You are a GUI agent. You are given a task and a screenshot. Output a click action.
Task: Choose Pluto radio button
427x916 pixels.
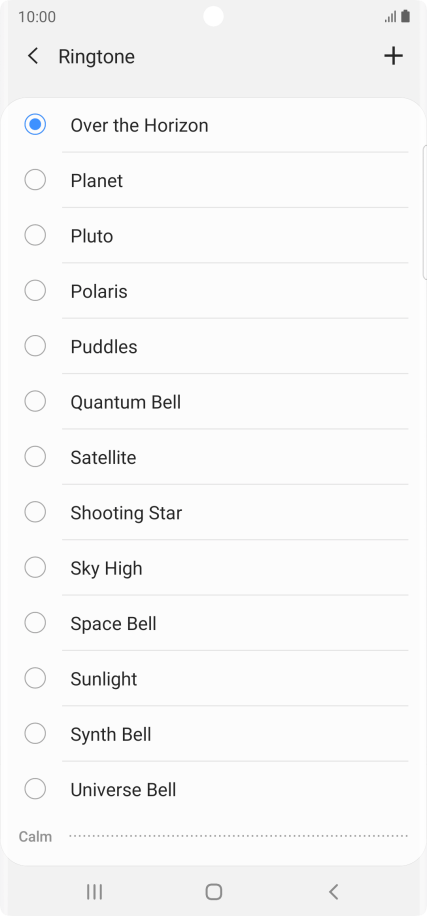click(x=35, y=235)
